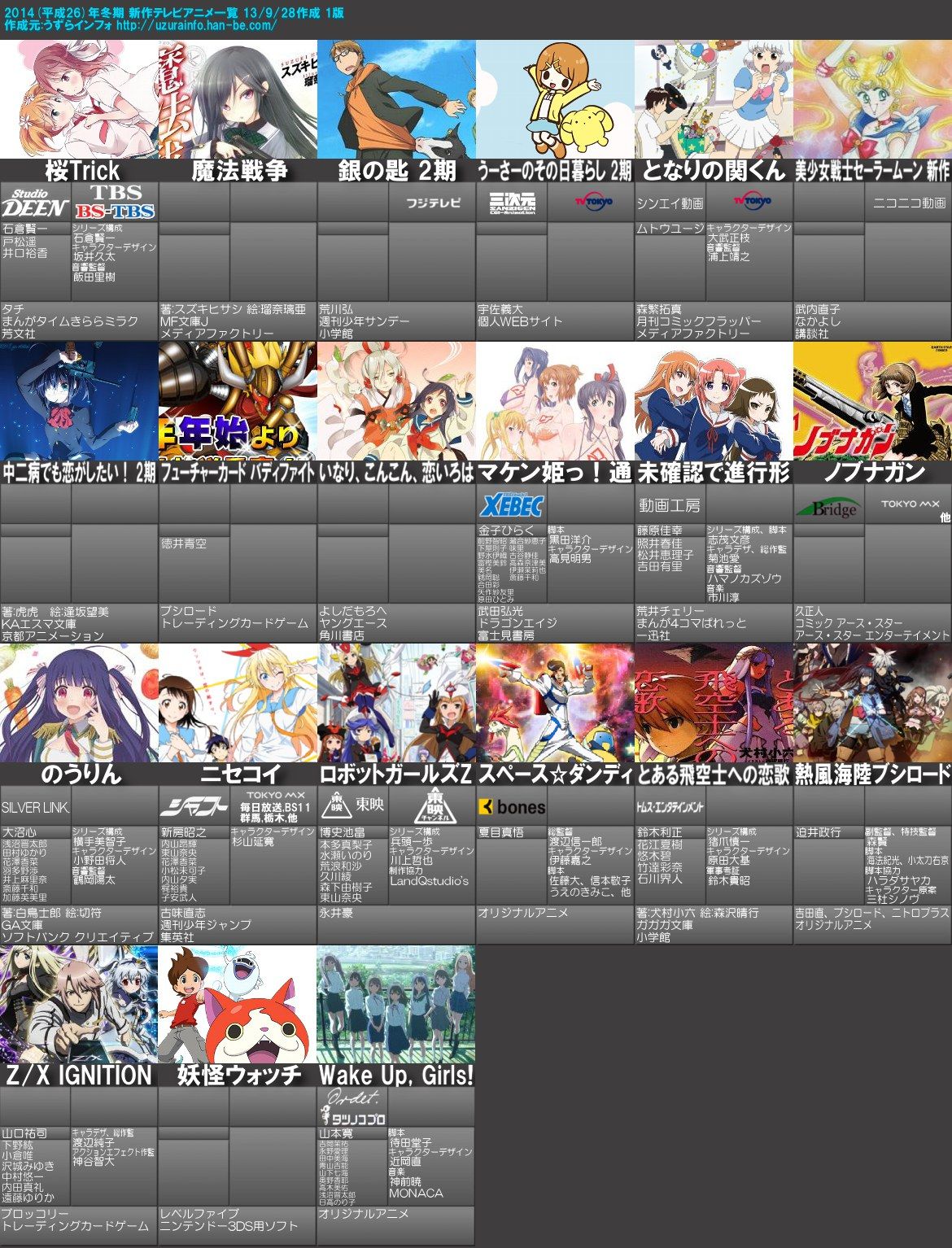Click the LandQstudio's credit text
The image size is (952, 1248).
coord(429,880)
